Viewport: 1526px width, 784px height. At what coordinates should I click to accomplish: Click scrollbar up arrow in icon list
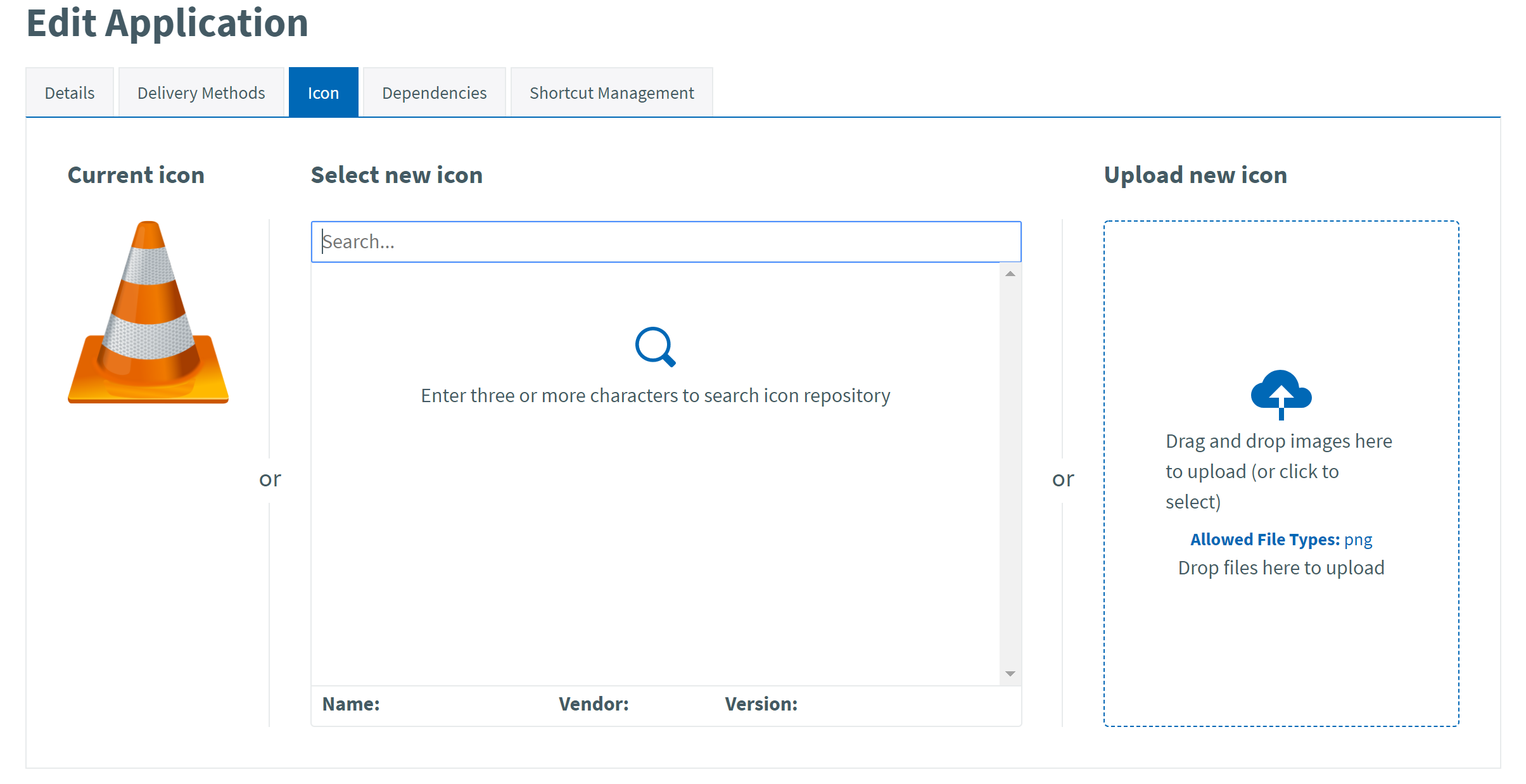pos(1010,274)
